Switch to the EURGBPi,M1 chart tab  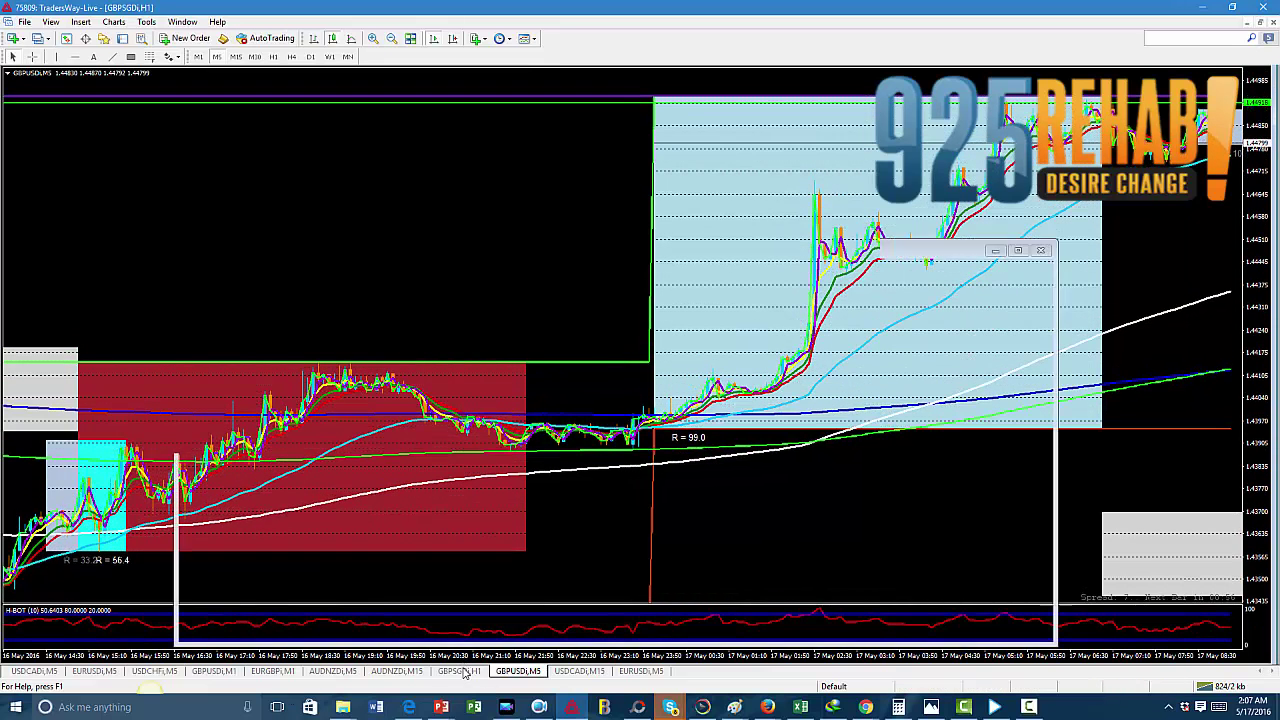273,671
